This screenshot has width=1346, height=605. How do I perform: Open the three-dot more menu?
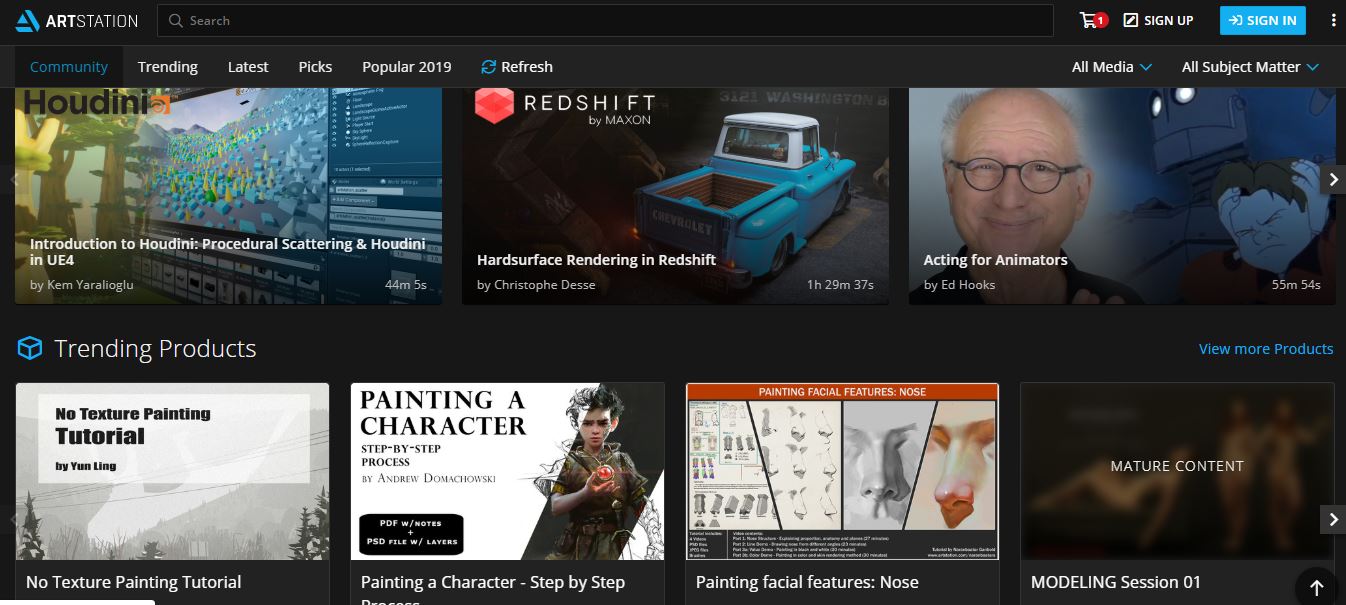(x=1333, y=20)
